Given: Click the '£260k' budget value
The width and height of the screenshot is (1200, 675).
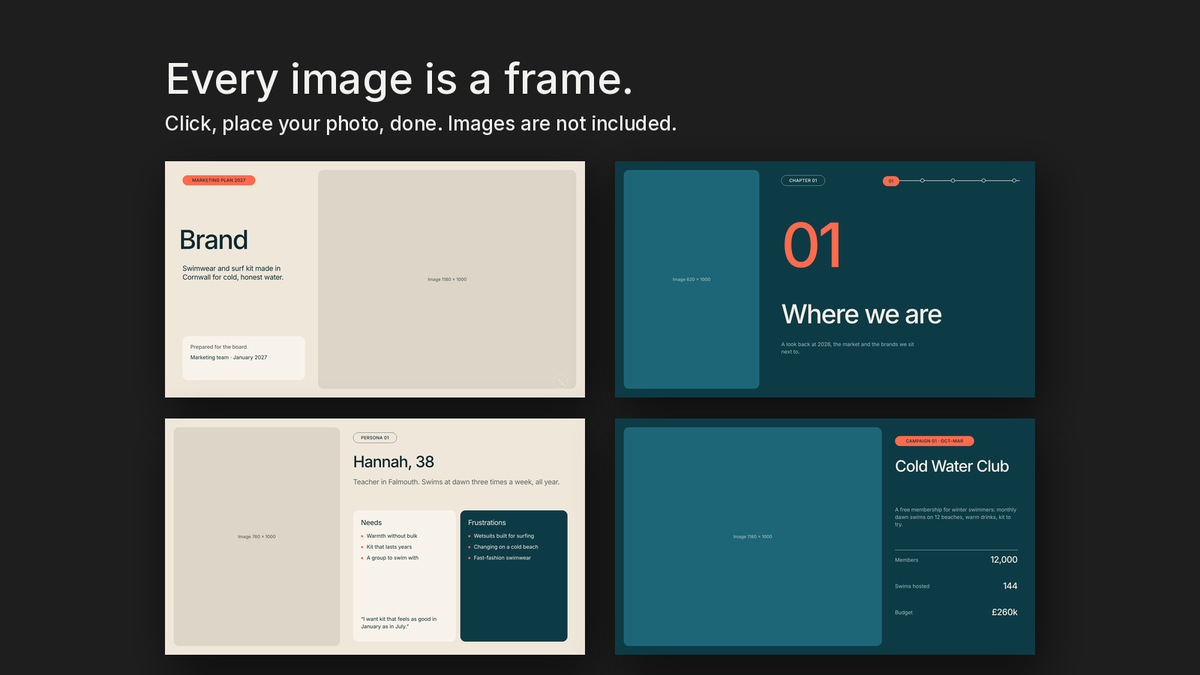Looking at the screenshot, I should (1005, 612).
